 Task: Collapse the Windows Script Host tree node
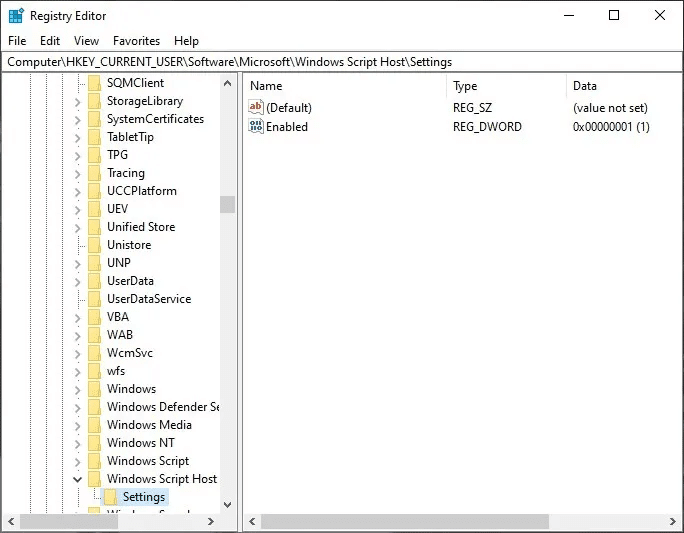point(78,479)
